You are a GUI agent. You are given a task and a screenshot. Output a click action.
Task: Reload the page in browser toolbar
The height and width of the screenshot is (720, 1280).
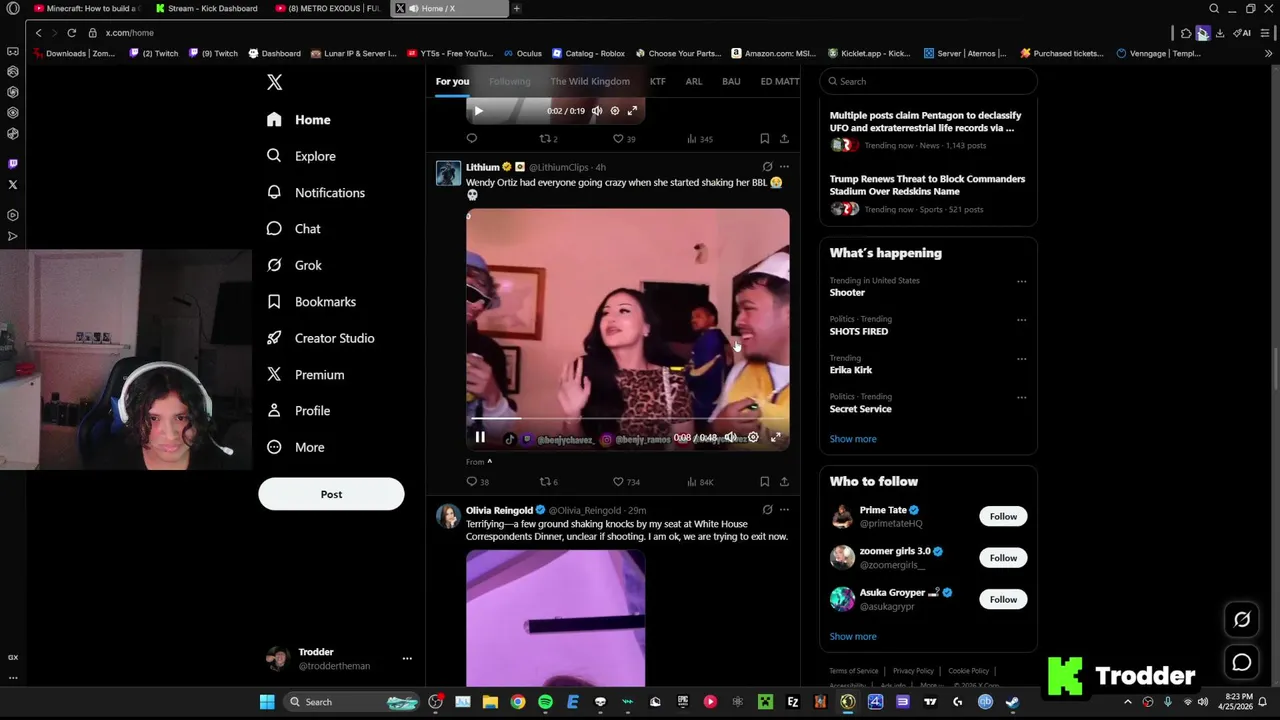click(71, 33)
